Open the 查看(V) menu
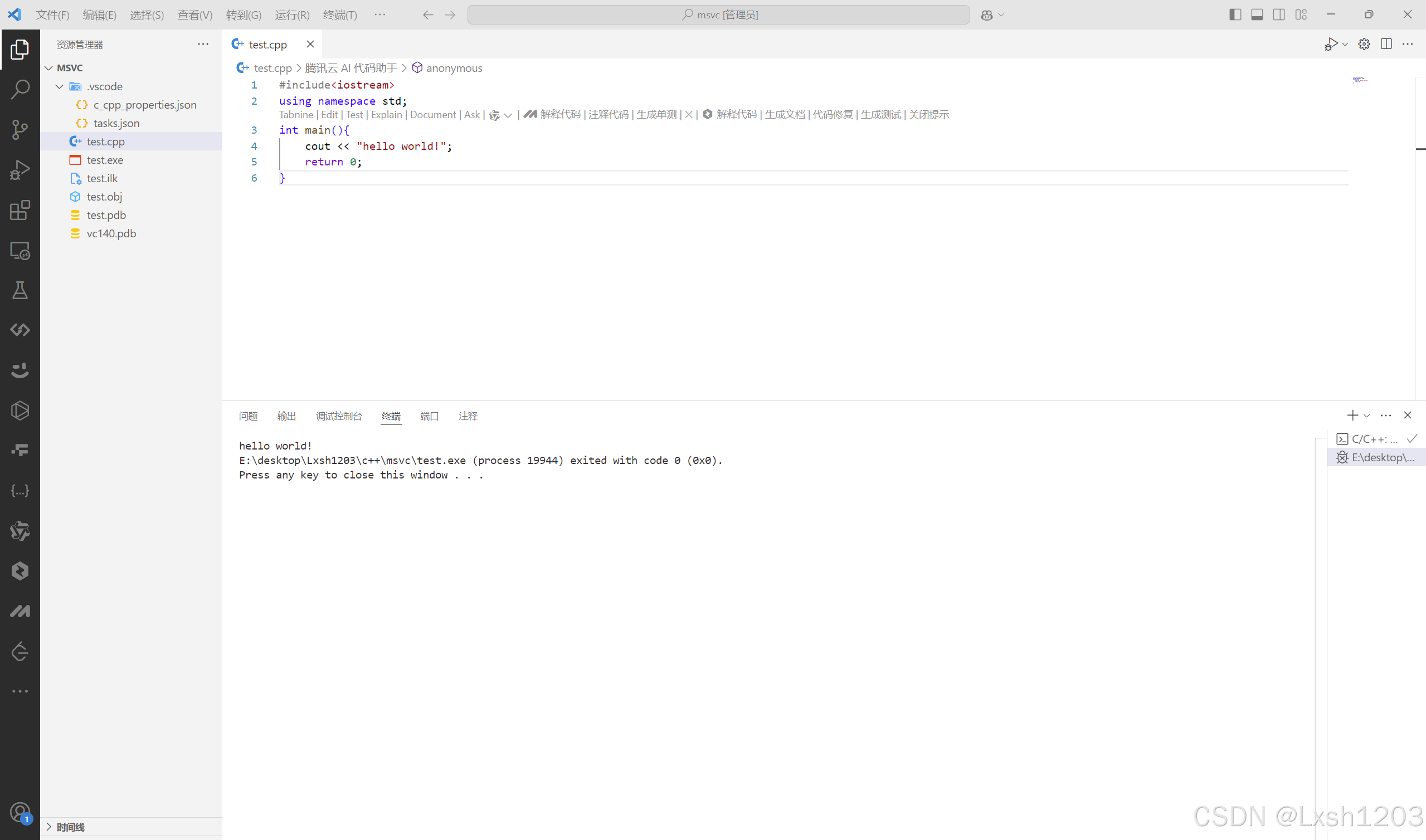 click(194, 15)
